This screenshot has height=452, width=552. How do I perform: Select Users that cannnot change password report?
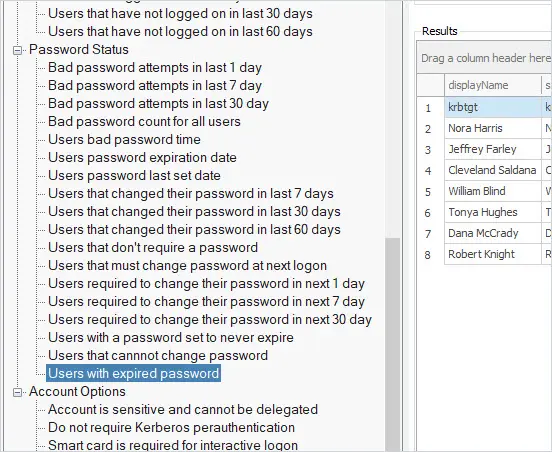coord(158,356)
